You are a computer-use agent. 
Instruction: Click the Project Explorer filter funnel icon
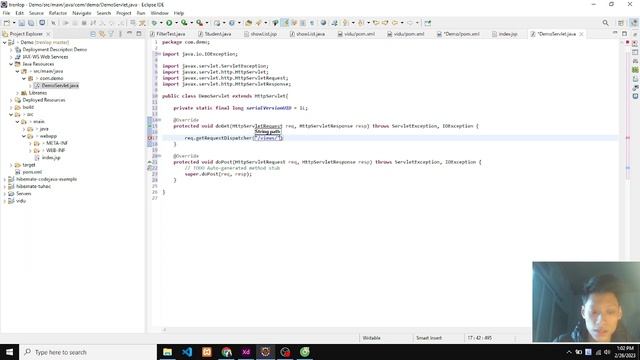click(111, 34)
